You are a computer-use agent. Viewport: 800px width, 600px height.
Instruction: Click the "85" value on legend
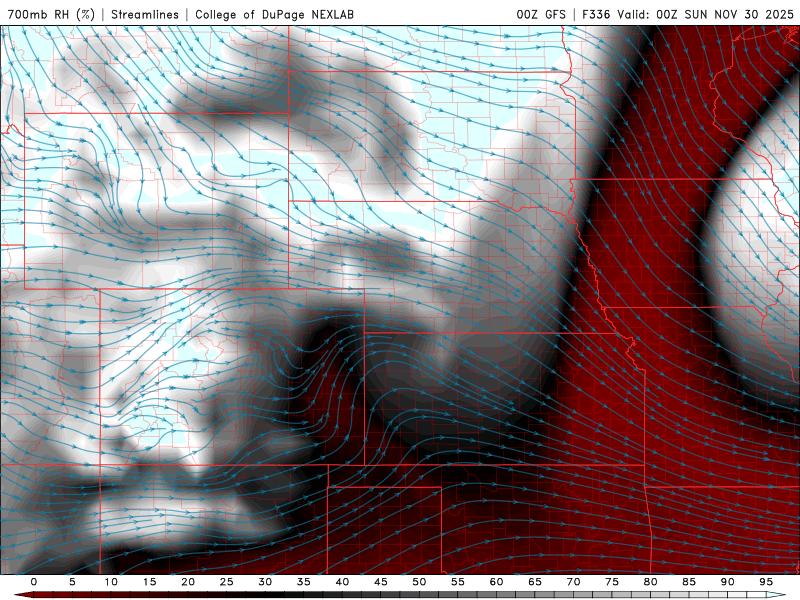(x=689, y=582)
